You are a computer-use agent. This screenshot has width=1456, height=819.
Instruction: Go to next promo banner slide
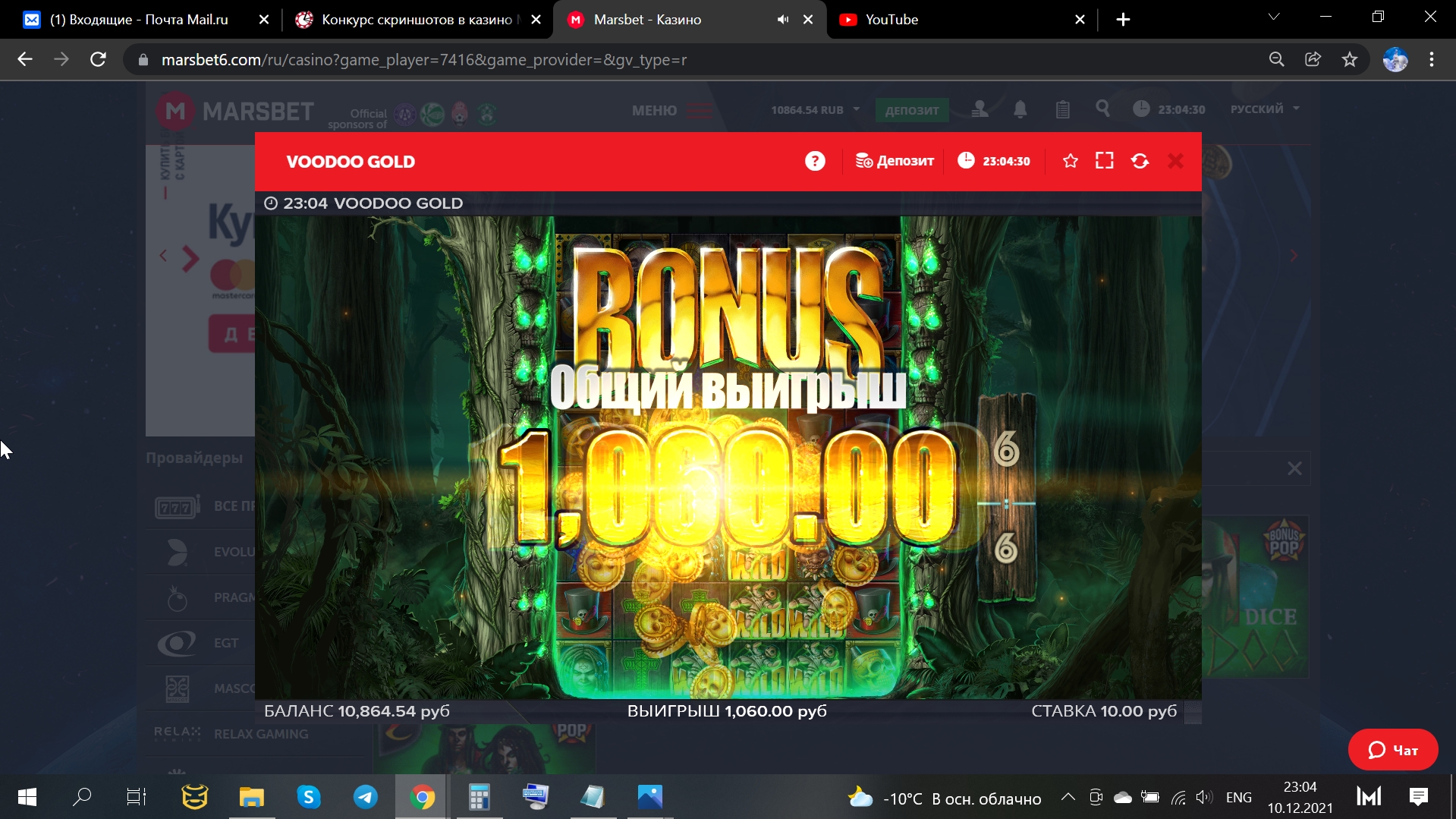point(1294,256)
